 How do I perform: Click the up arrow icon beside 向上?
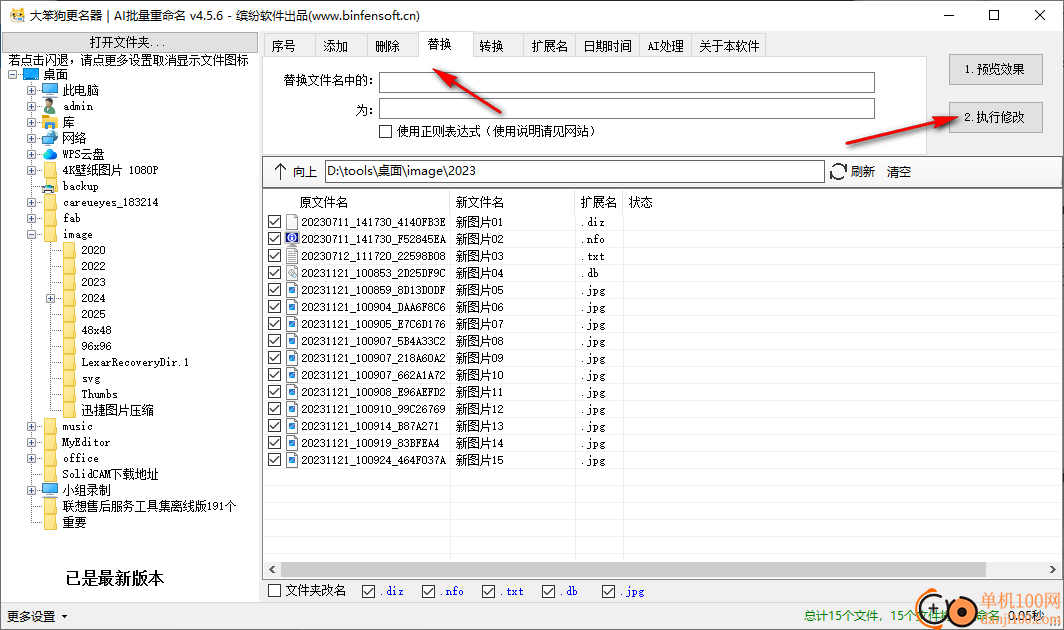(x=280, y=171)
